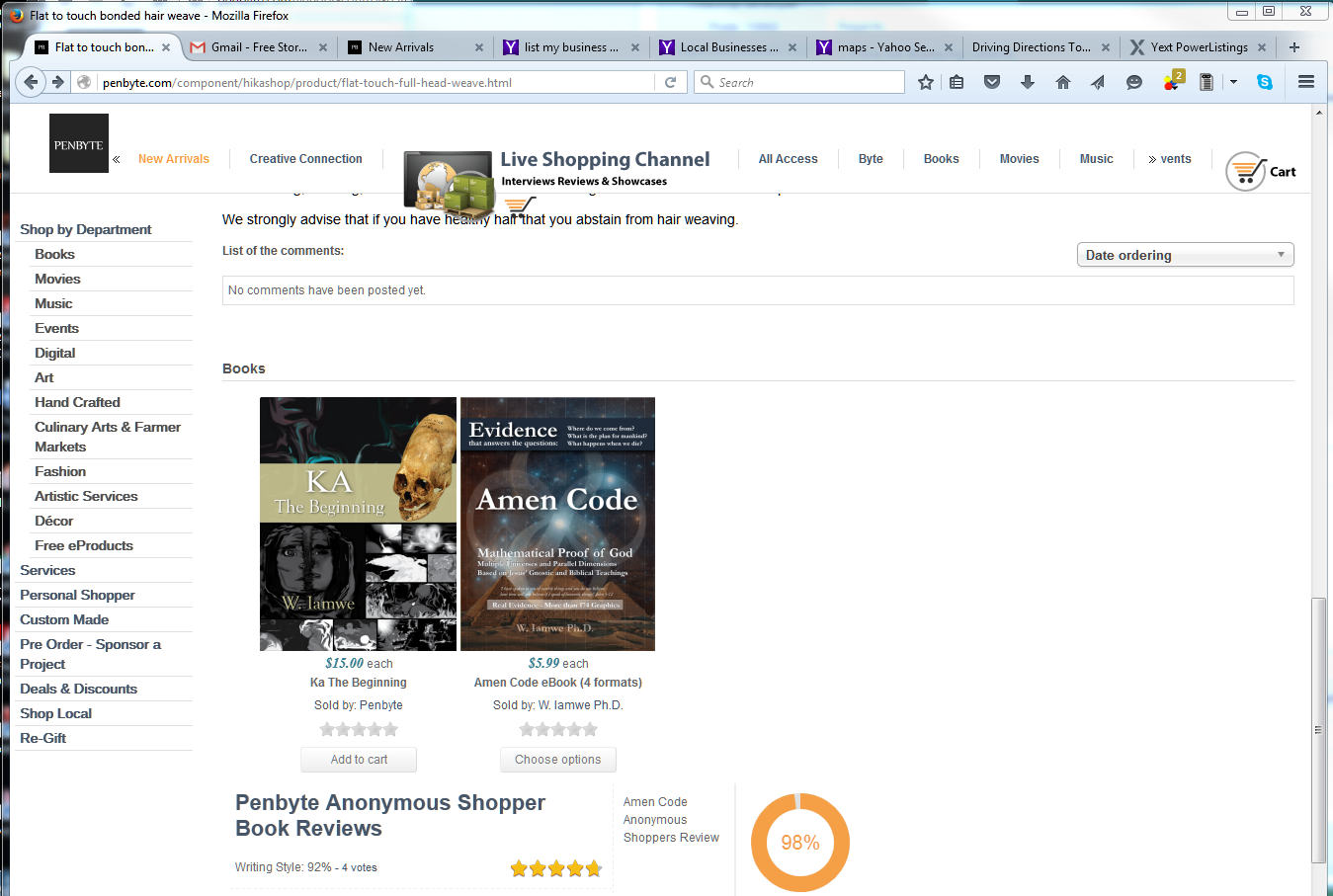
Task: Switch to the Gmail - Free Storage tab
Action: point(258,46)
